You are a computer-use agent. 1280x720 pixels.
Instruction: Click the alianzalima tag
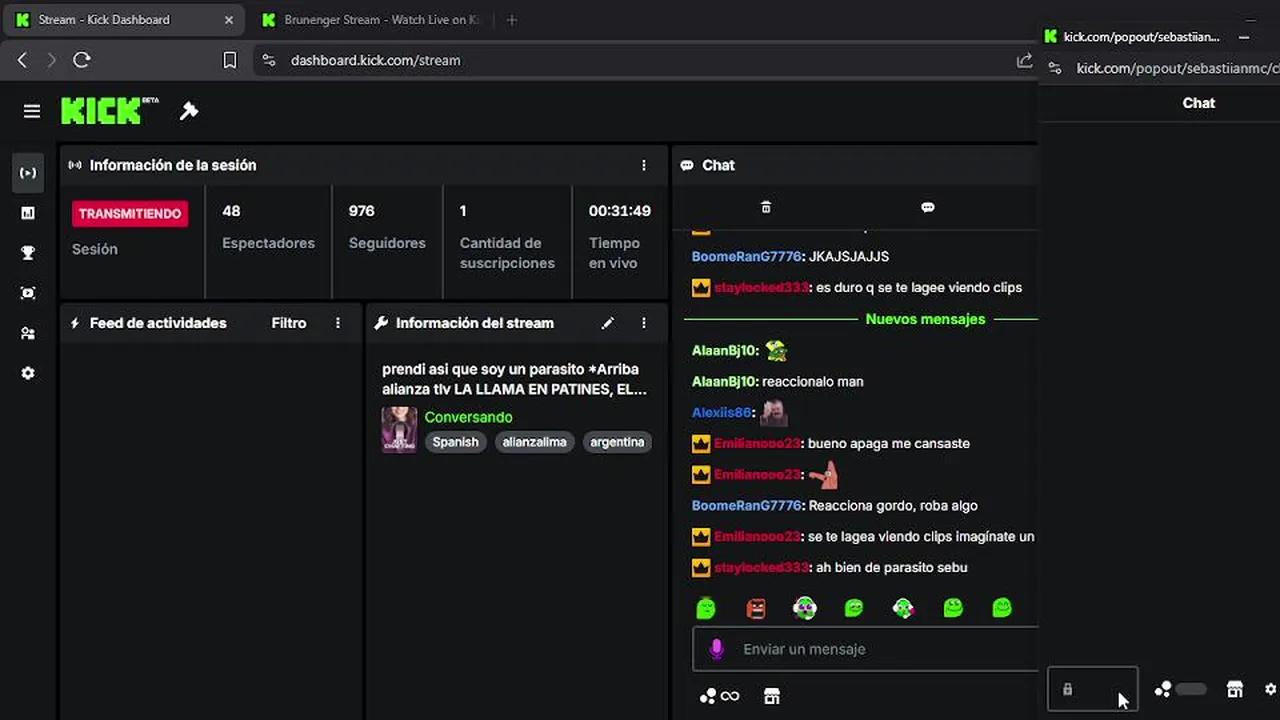tap(535, 442)
